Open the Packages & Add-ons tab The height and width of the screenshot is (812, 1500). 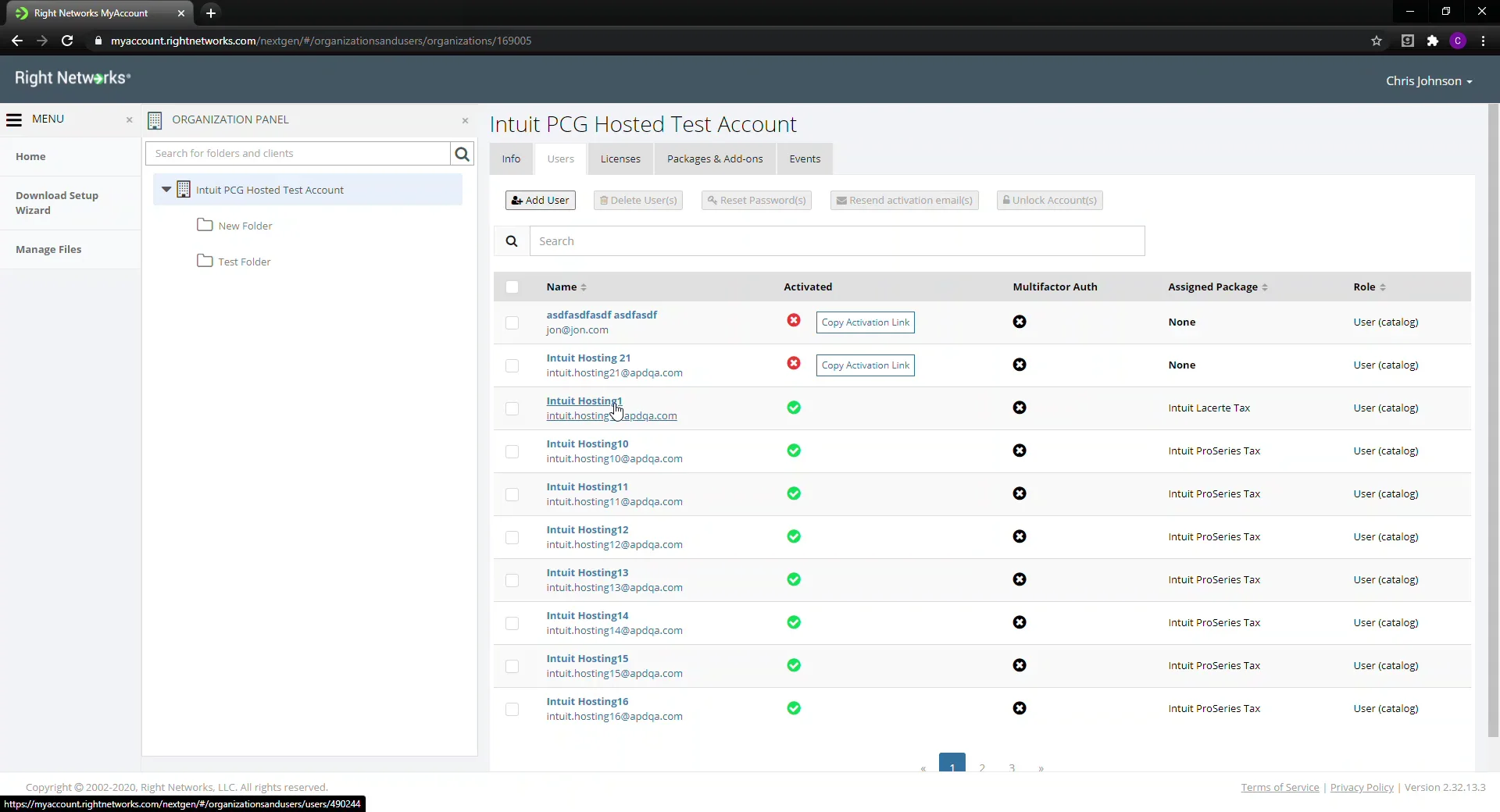(715, 158)
